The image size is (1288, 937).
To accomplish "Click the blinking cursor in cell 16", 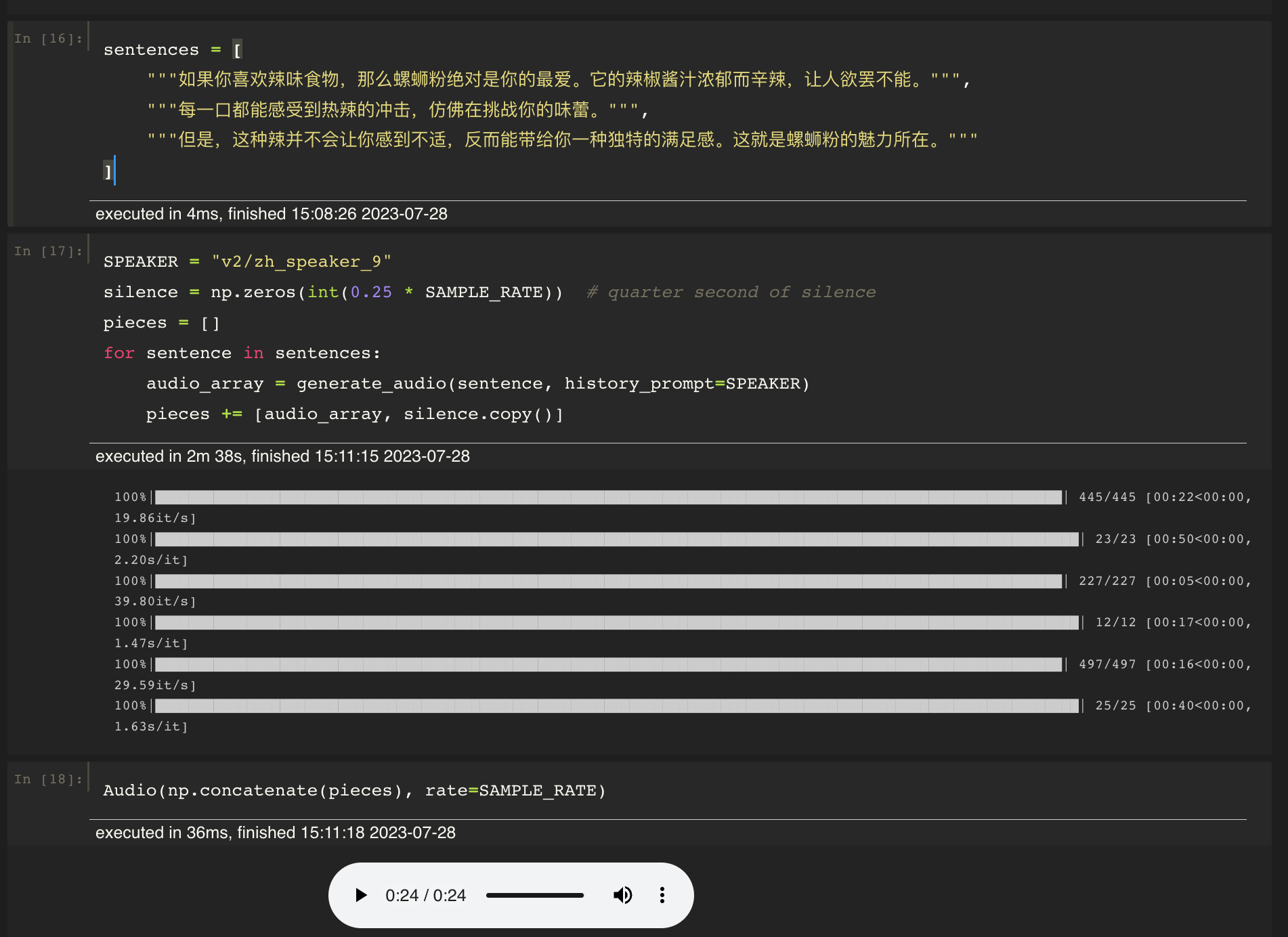I will point(115,172).
